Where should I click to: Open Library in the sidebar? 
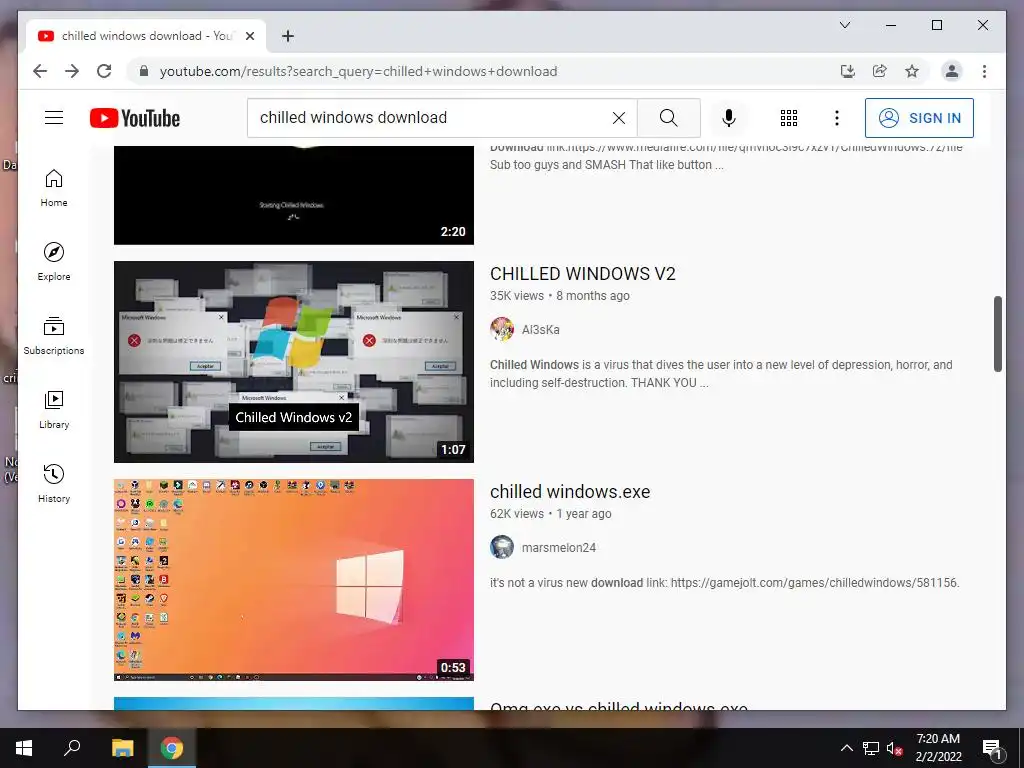click(54, 409)
